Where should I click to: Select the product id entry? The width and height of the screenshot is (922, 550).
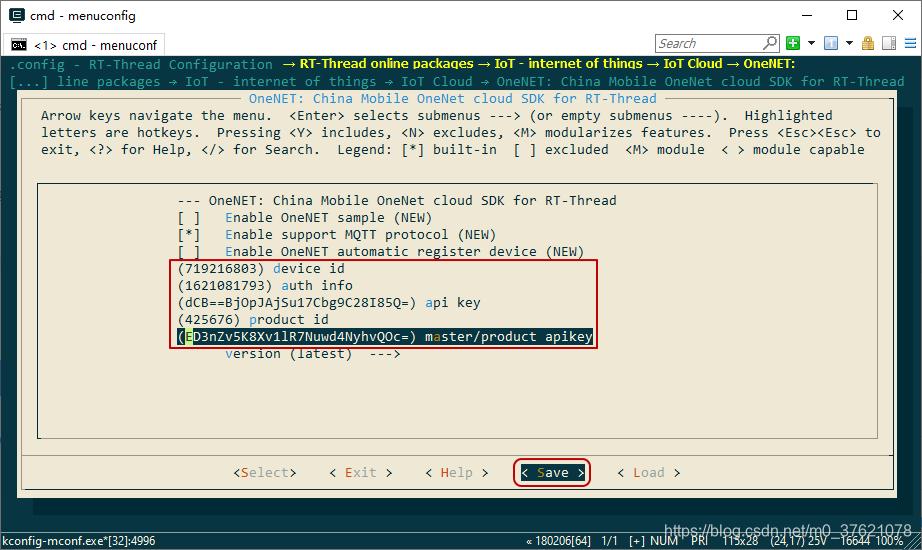(x=253, y=320)
